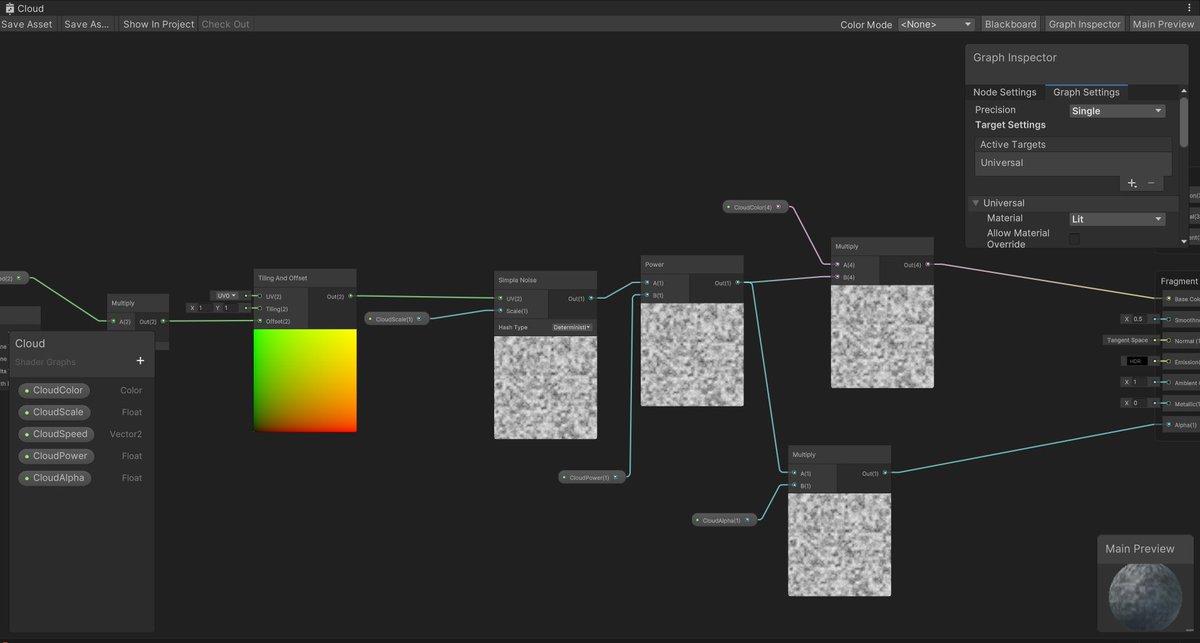Click Power node Out(1) output port
The image size is (1200, 643).
[738, 283]
